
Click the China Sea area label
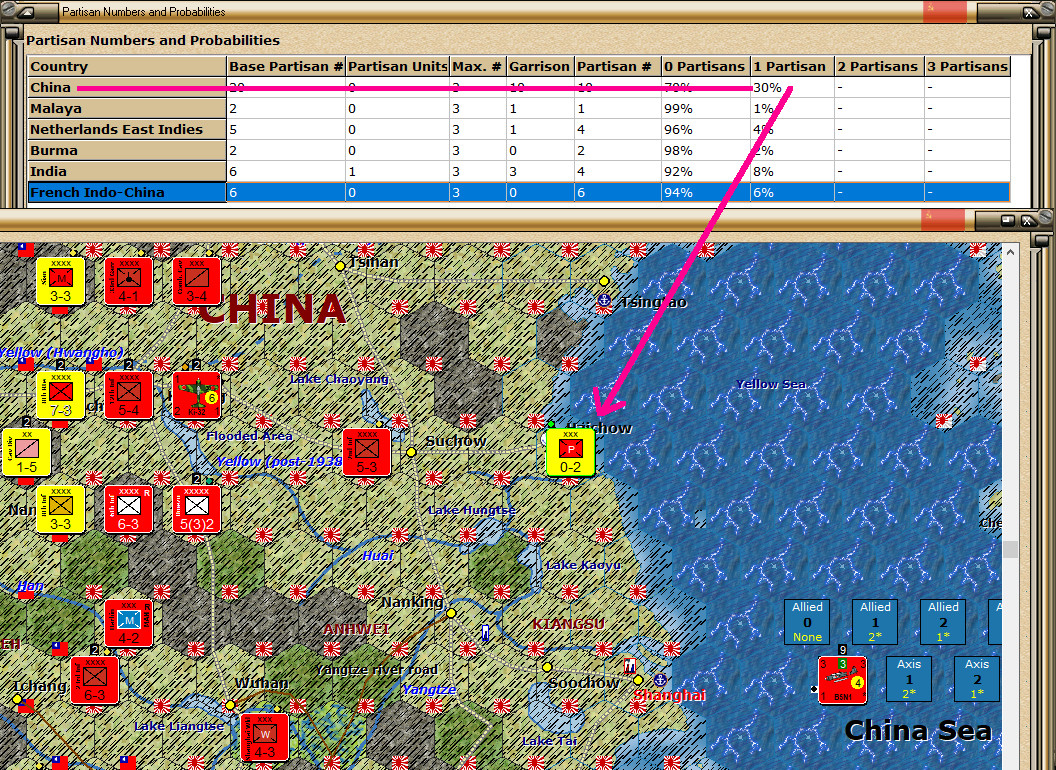pos(918,731)
